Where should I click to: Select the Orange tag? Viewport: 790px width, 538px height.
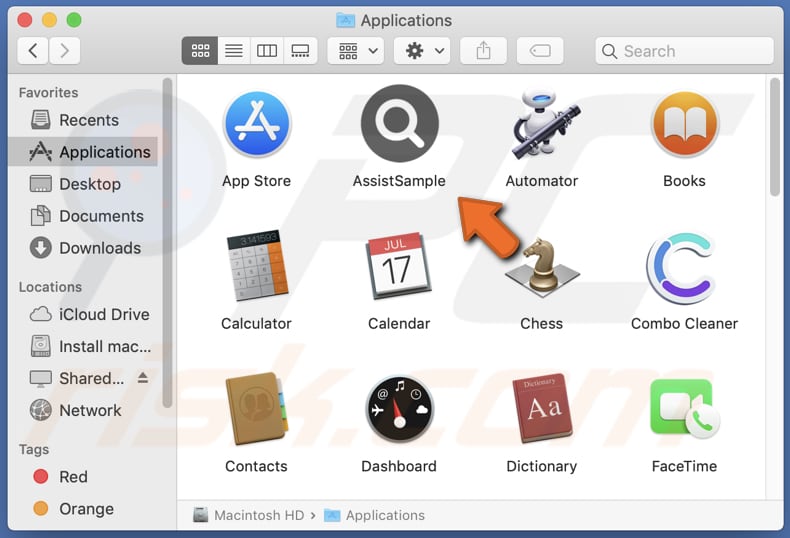coord(84,509)
